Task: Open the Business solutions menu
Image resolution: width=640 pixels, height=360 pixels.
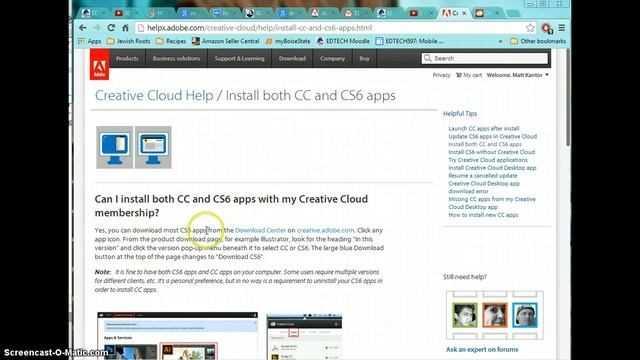Action: 176,58
